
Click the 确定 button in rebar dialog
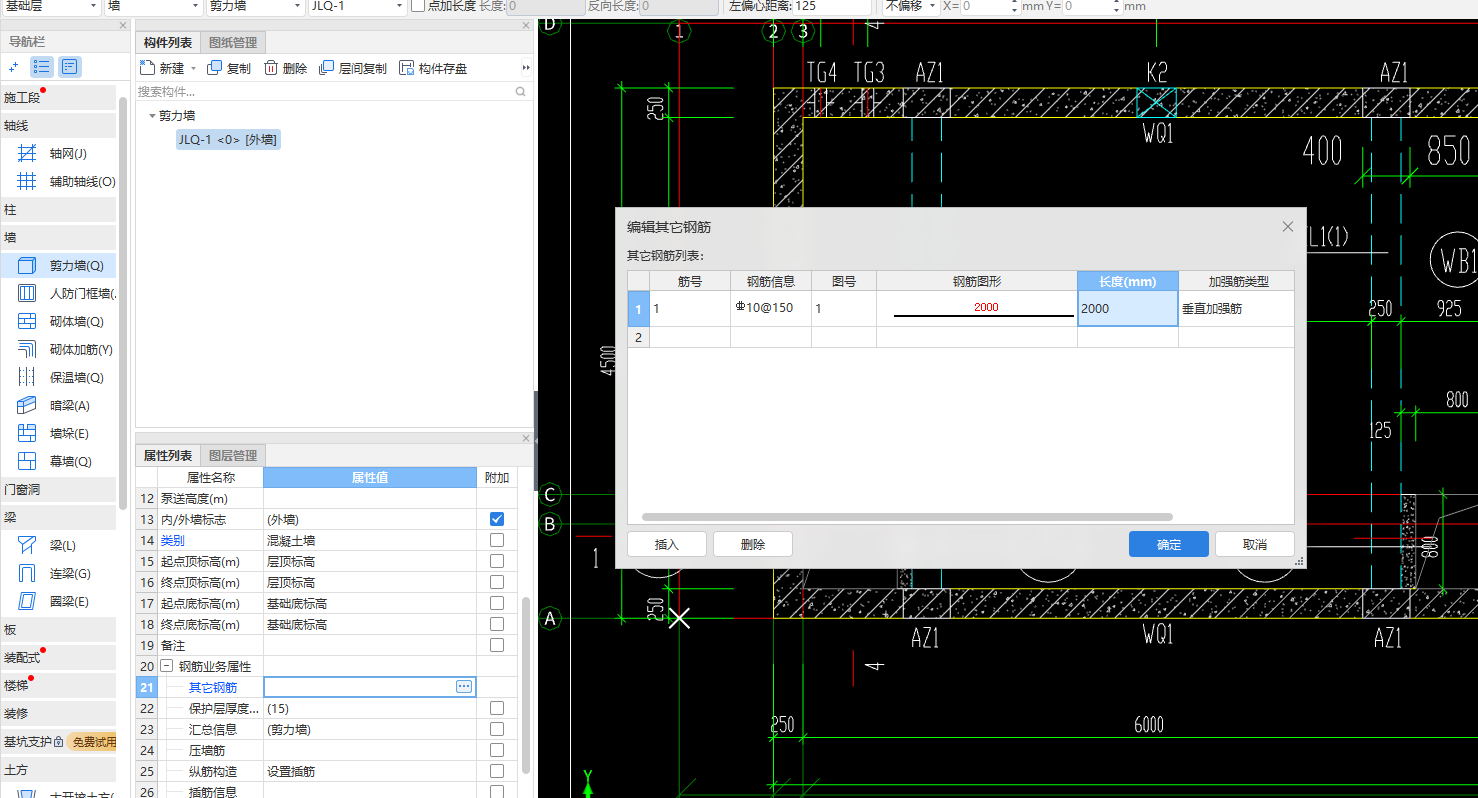click(x=1169, y=544)
